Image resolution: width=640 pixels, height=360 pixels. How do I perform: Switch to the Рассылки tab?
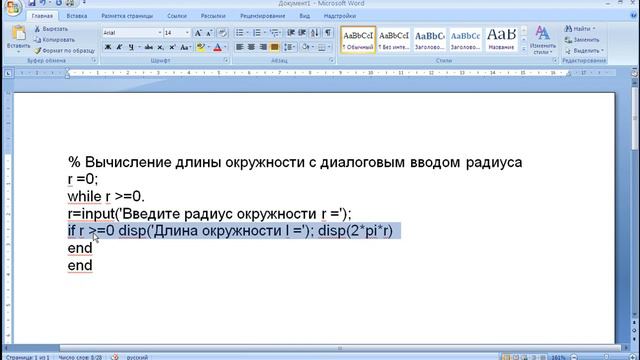[213, 16]
